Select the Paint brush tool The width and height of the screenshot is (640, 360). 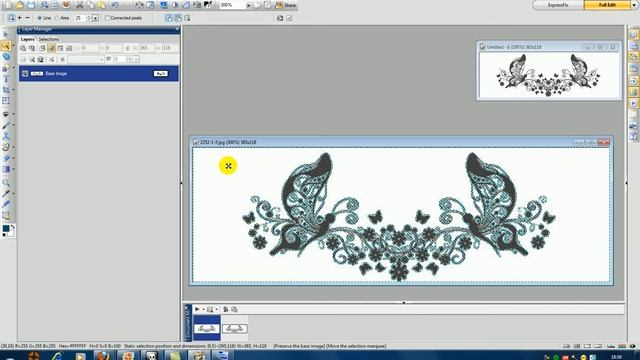coord(6,125)
